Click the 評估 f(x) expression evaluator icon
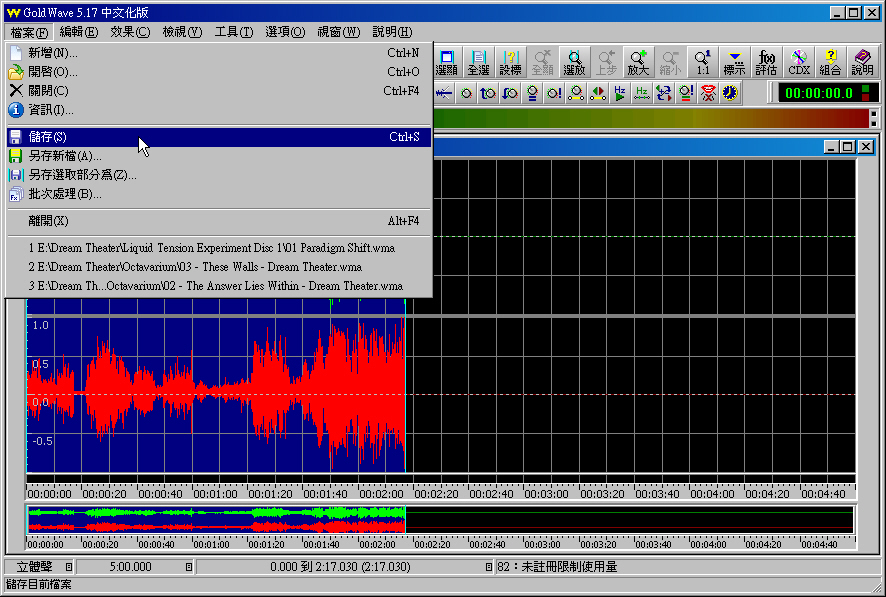Viewport: 886px width, 597px height. [766, 63]
